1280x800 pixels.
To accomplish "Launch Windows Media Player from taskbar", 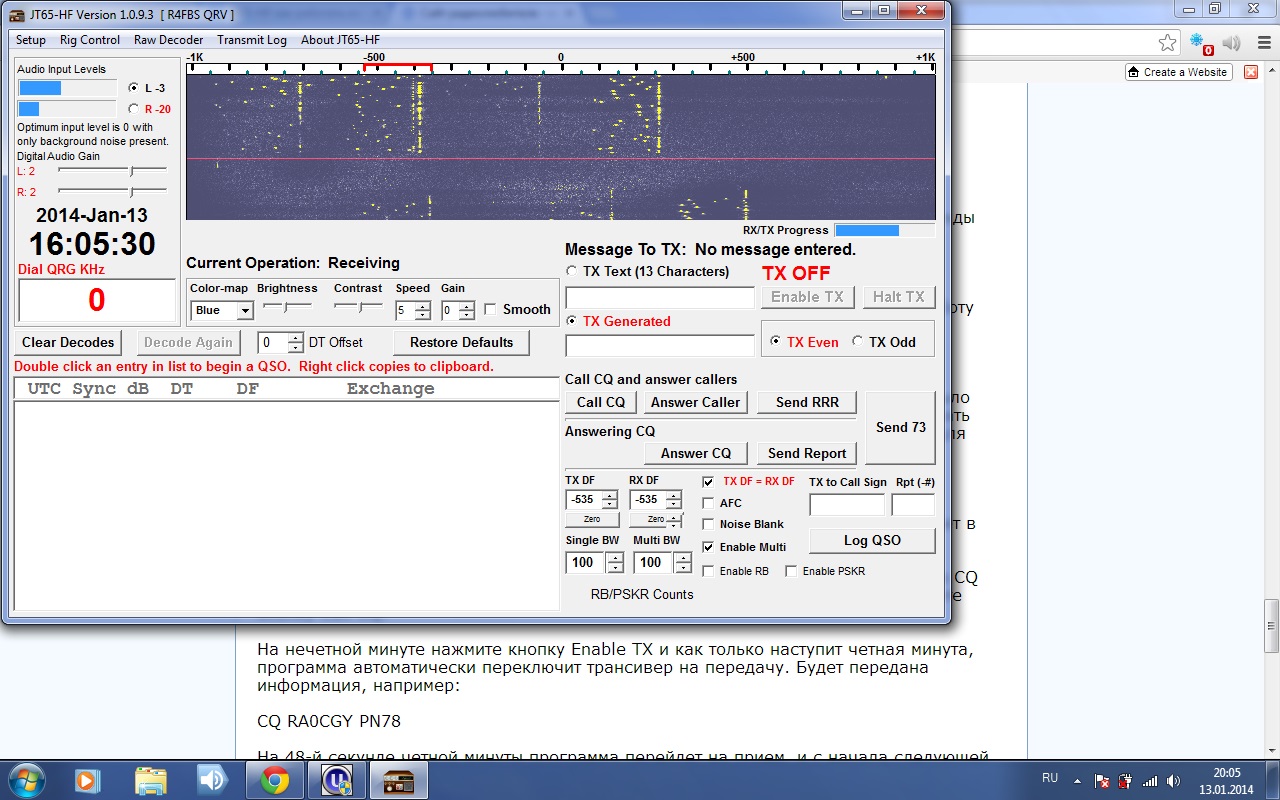I will pos(87,780).
